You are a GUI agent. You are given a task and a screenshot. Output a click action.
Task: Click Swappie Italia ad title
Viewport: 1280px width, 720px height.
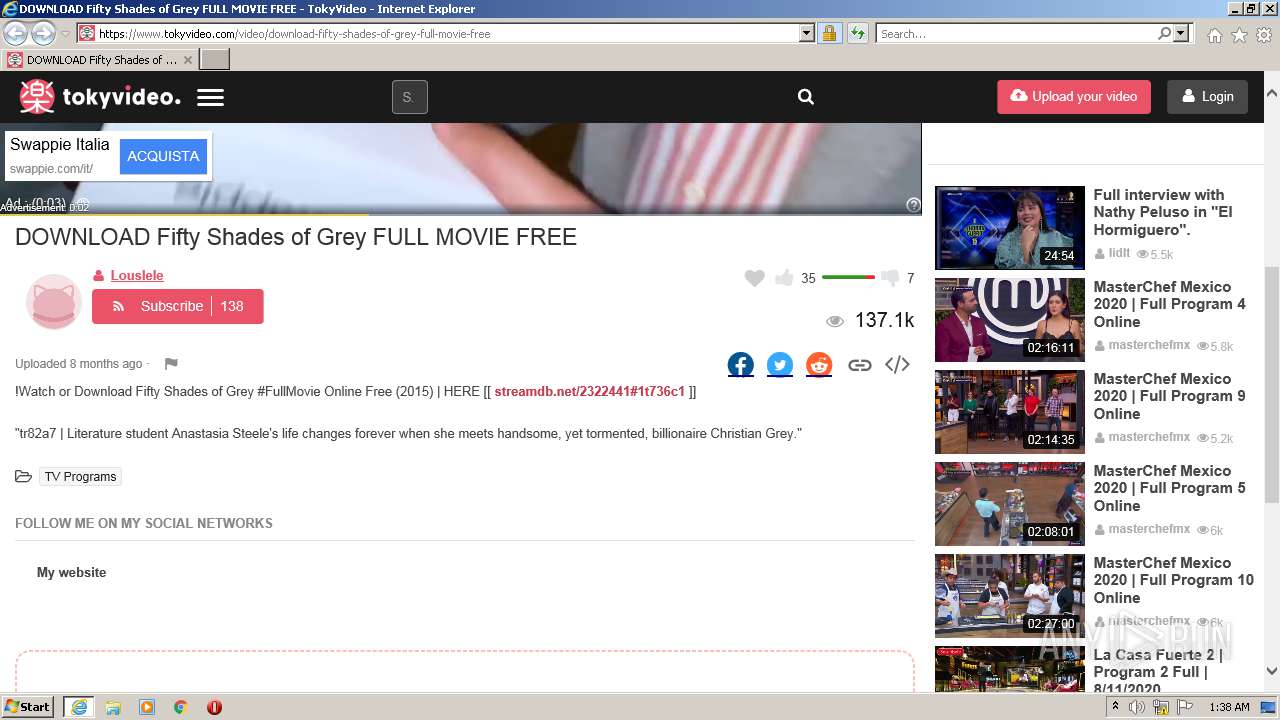click(59, 144)
